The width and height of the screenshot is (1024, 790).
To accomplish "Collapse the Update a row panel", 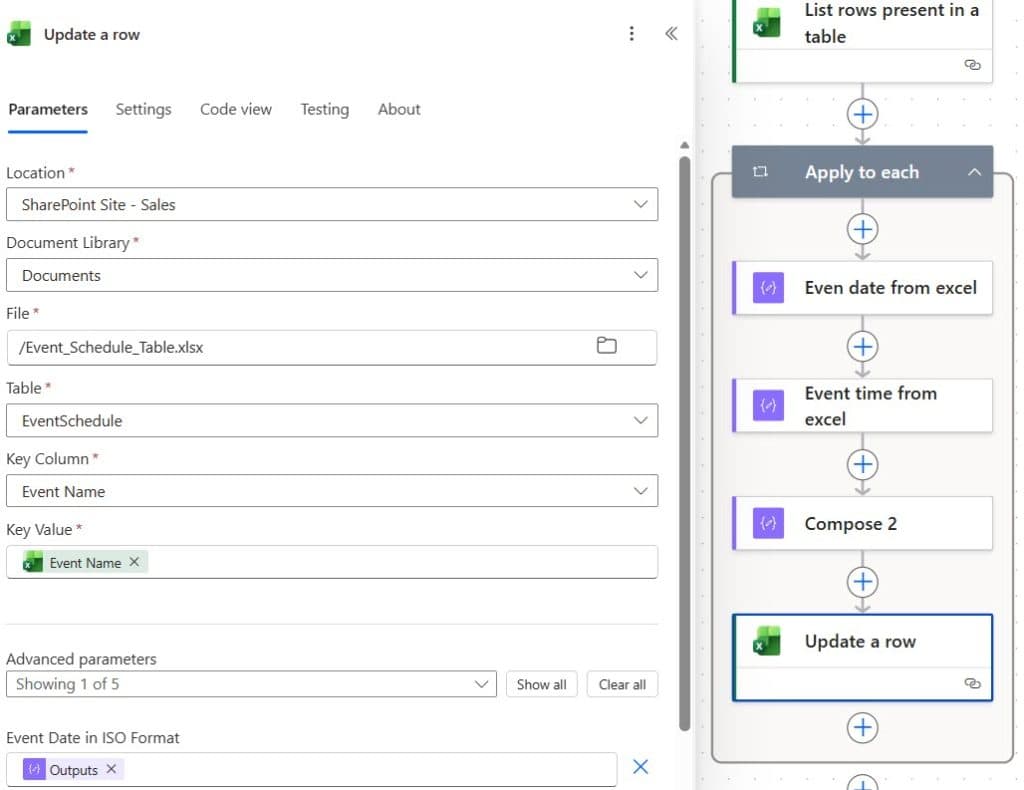I will point(671,33).
